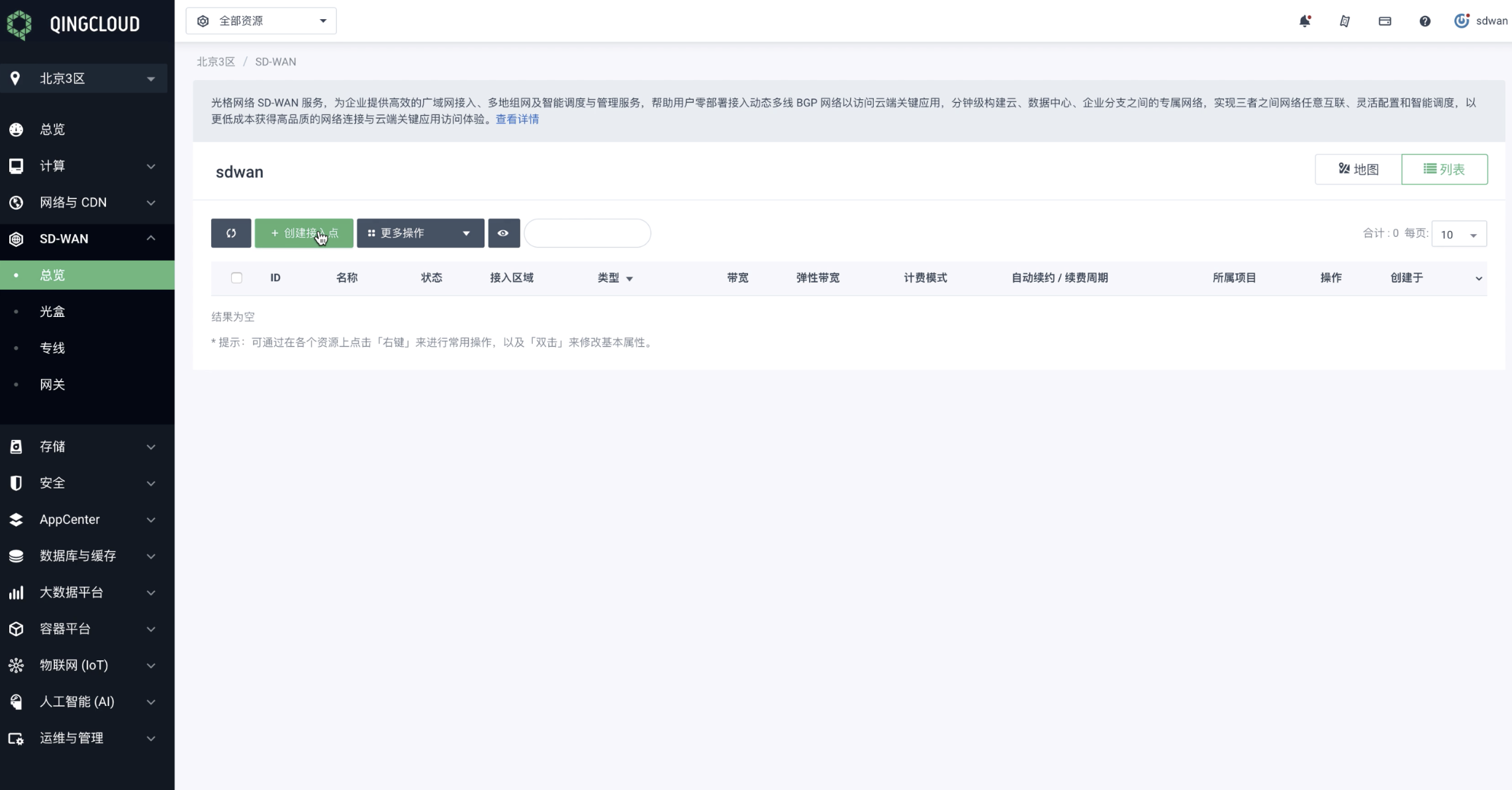Click the 存储 storage icon
Viewport: 1512px width, 790px height.
(16, 447)
